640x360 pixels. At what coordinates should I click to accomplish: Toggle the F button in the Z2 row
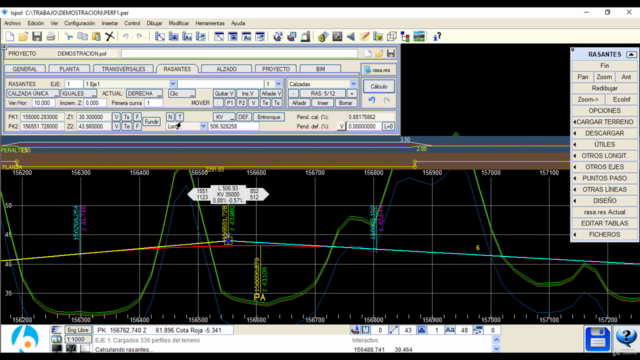(x=137, y=127)
